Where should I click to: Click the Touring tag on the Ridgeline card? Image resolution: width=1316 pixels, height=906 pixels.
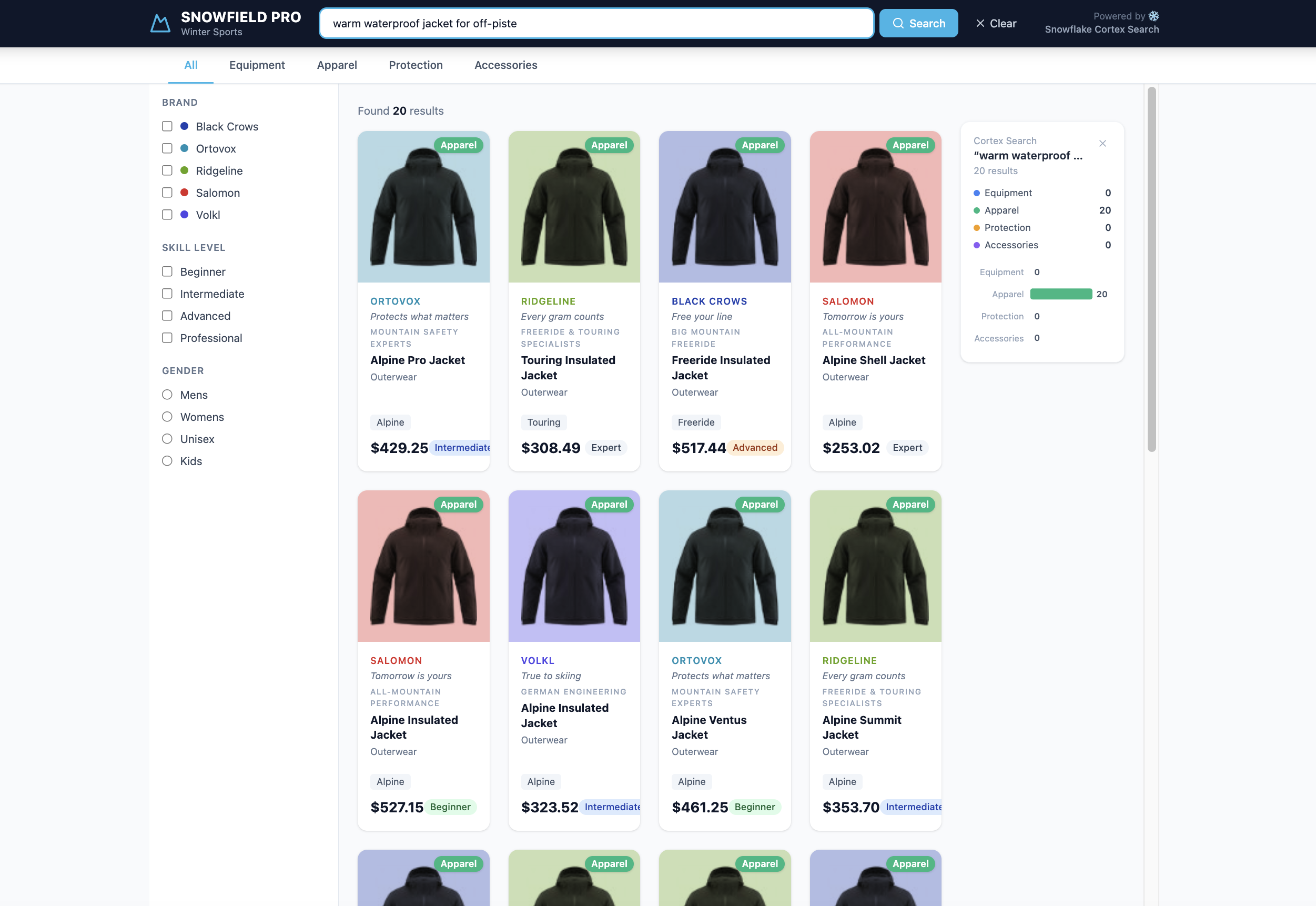(x=544, y=422)
